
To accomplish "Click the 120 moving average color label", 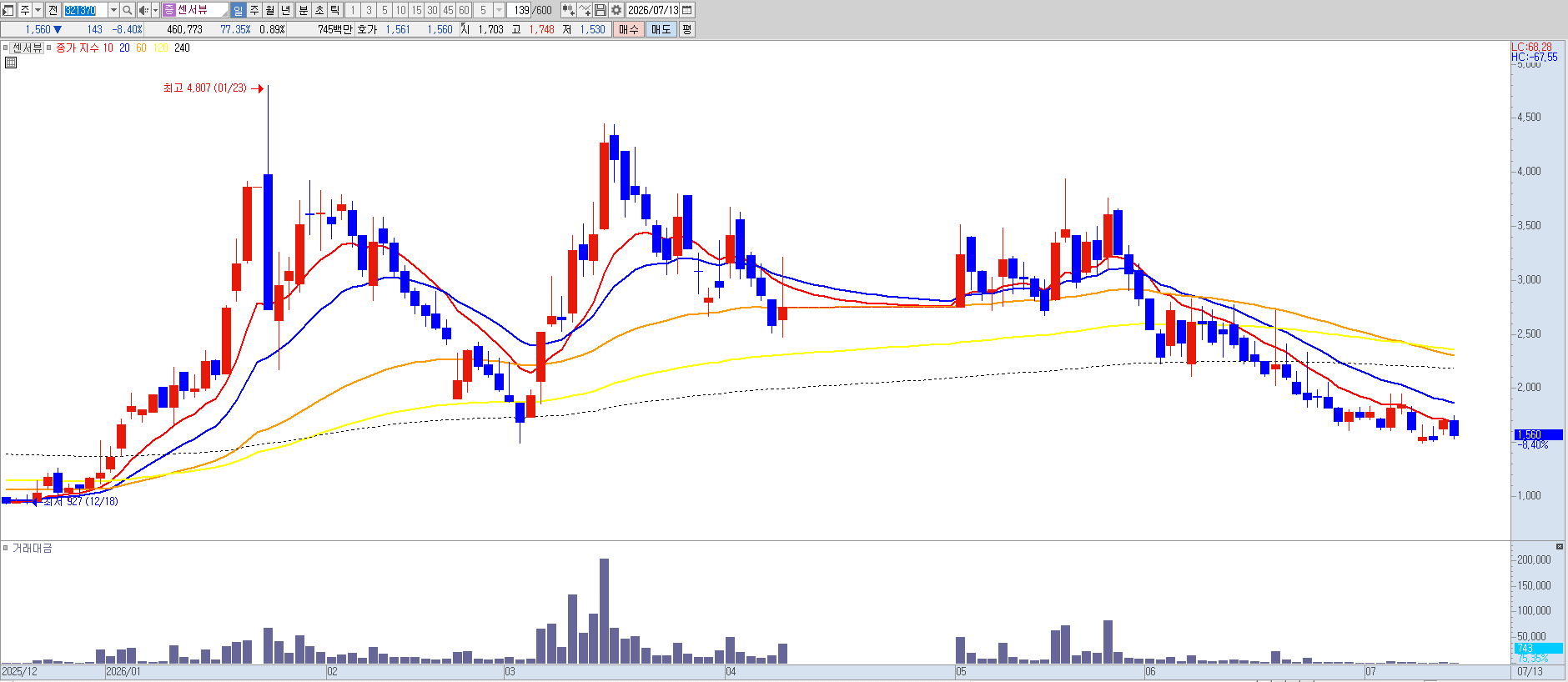I will click(x=161, y=48).
